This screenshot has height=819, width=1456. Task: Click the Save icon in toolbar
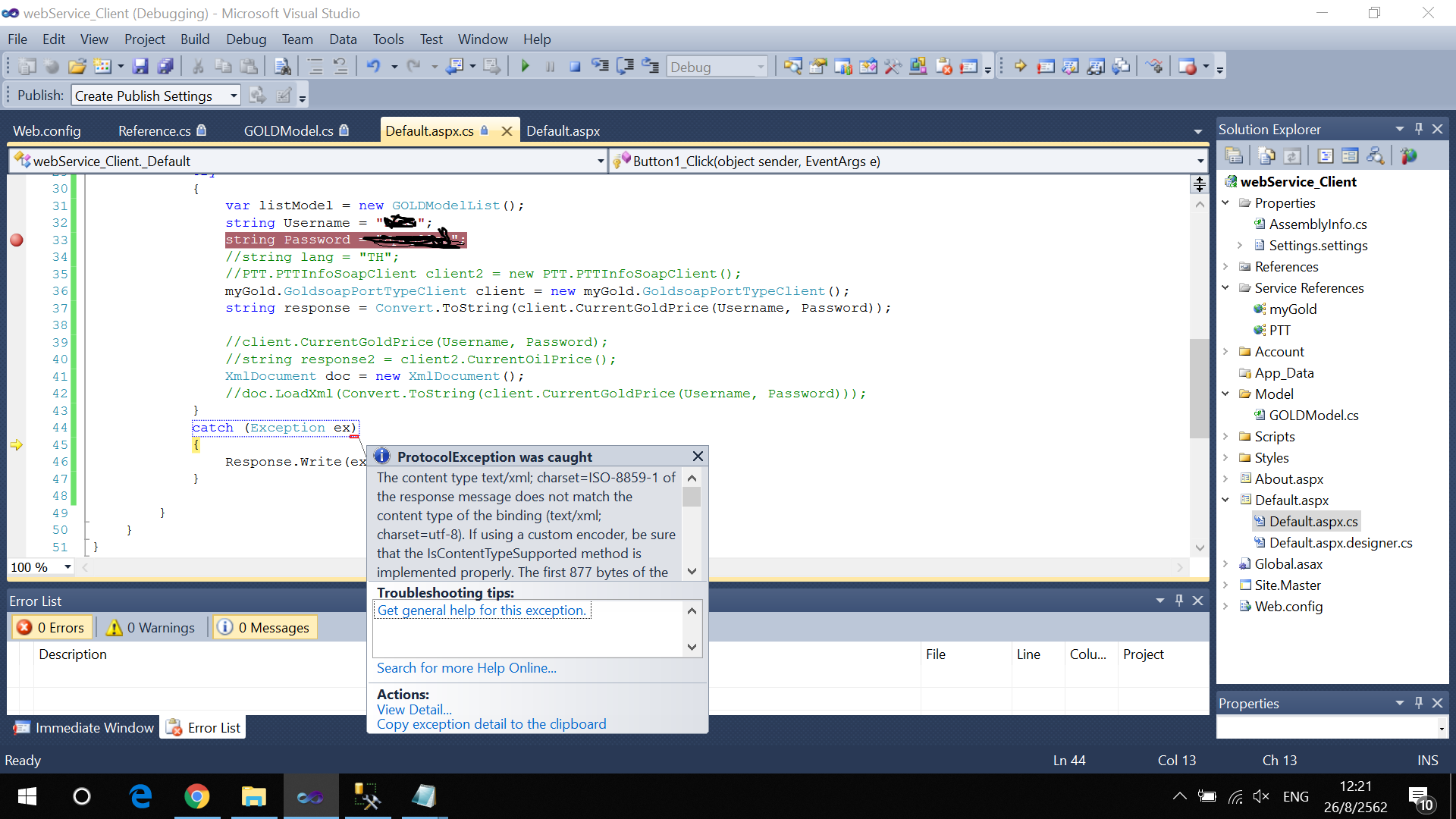point(140,67)
